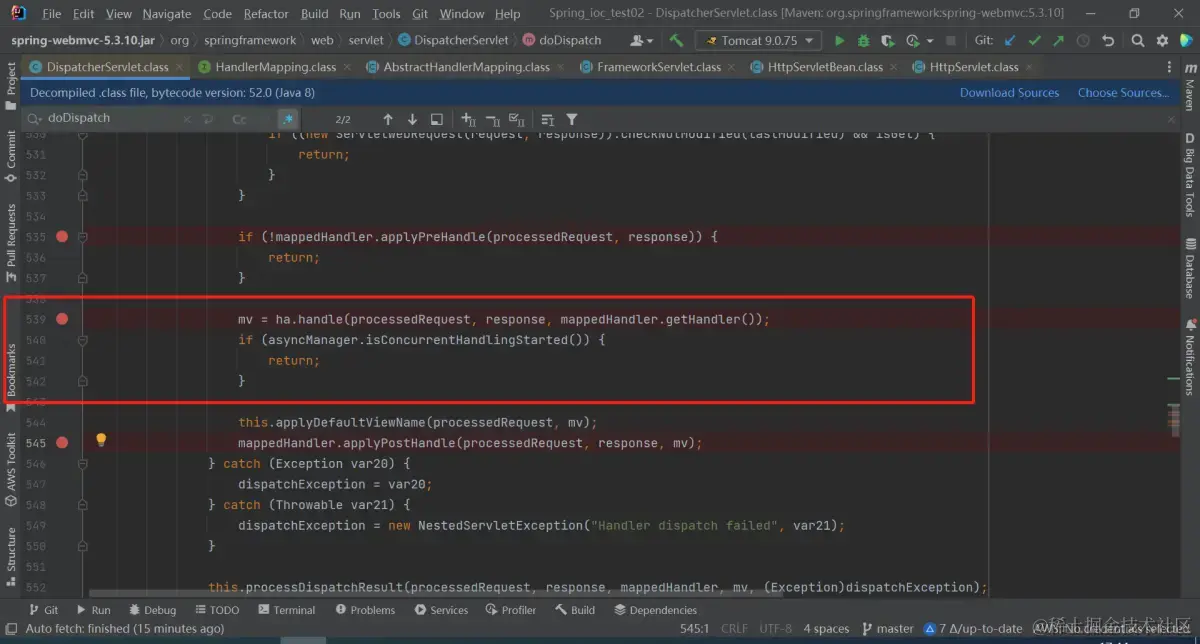
Task: Open the user account dropdown in toolbar
Action: pyautogui.click(x=643, y=41)
